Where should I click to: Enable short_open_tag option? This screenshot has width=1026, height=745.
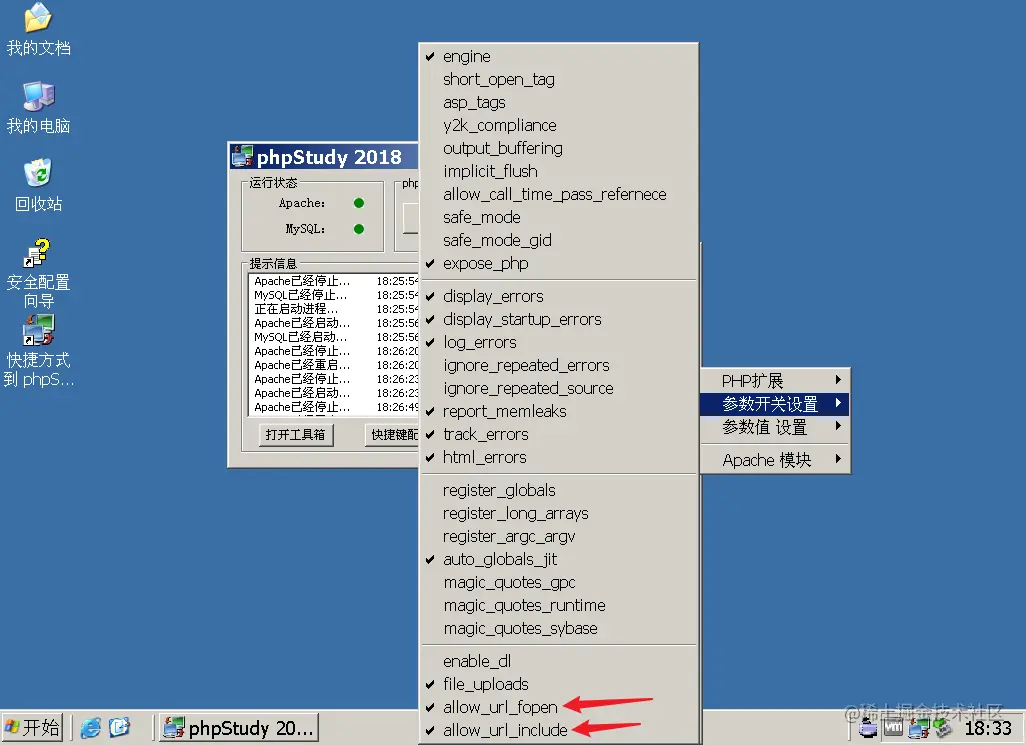pos(559,80)
